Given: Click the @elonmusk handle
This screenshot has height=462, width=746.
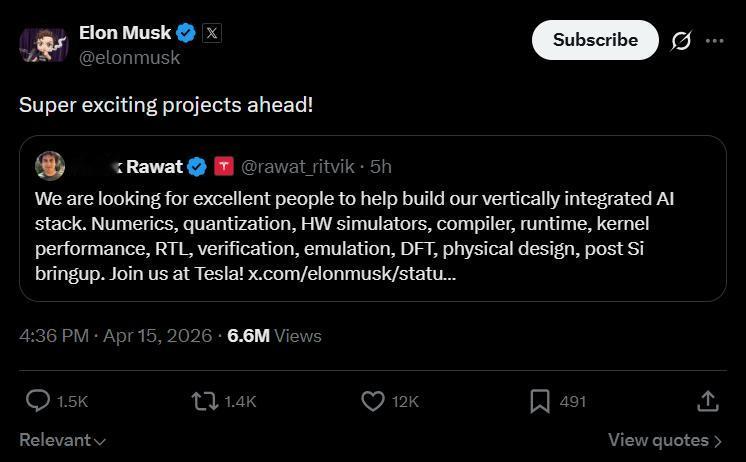Looking at the screenshot, I should coord(129,58).
